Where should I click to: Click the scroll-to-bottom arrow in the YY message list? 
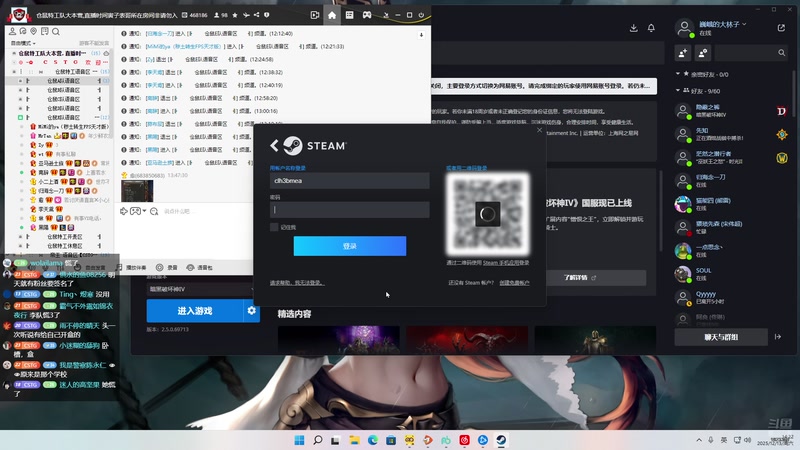click(421, 35)
